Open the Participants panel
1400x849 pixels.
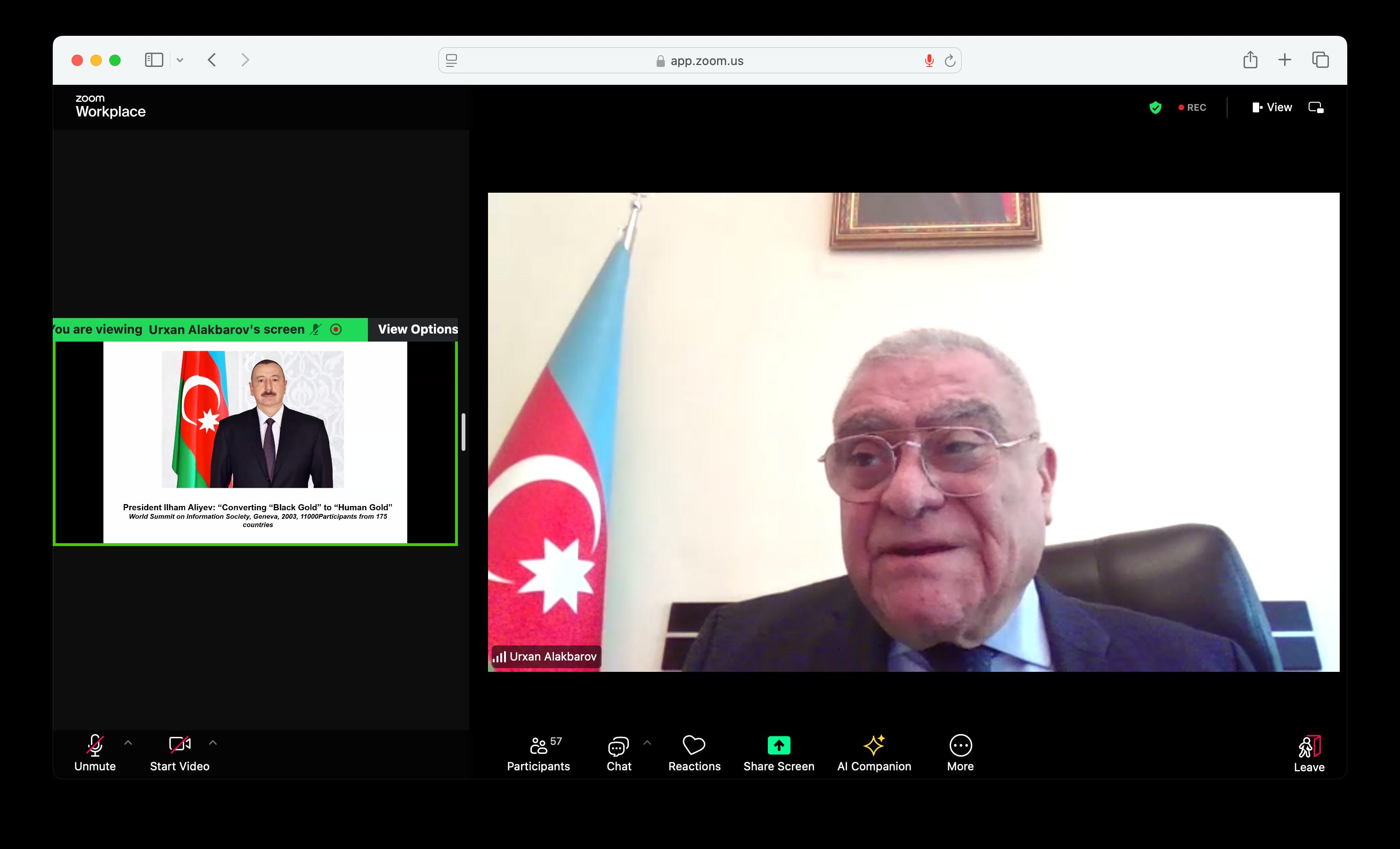click(x=537, y=752)
